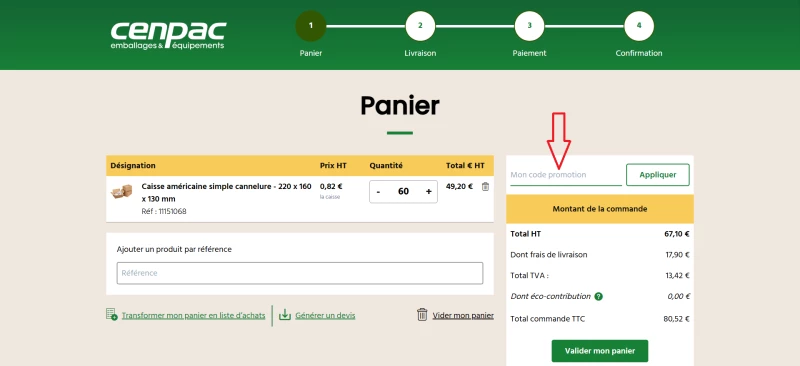
Task: Click the Total HT amount 67,10 €
Action: [677, 234]
